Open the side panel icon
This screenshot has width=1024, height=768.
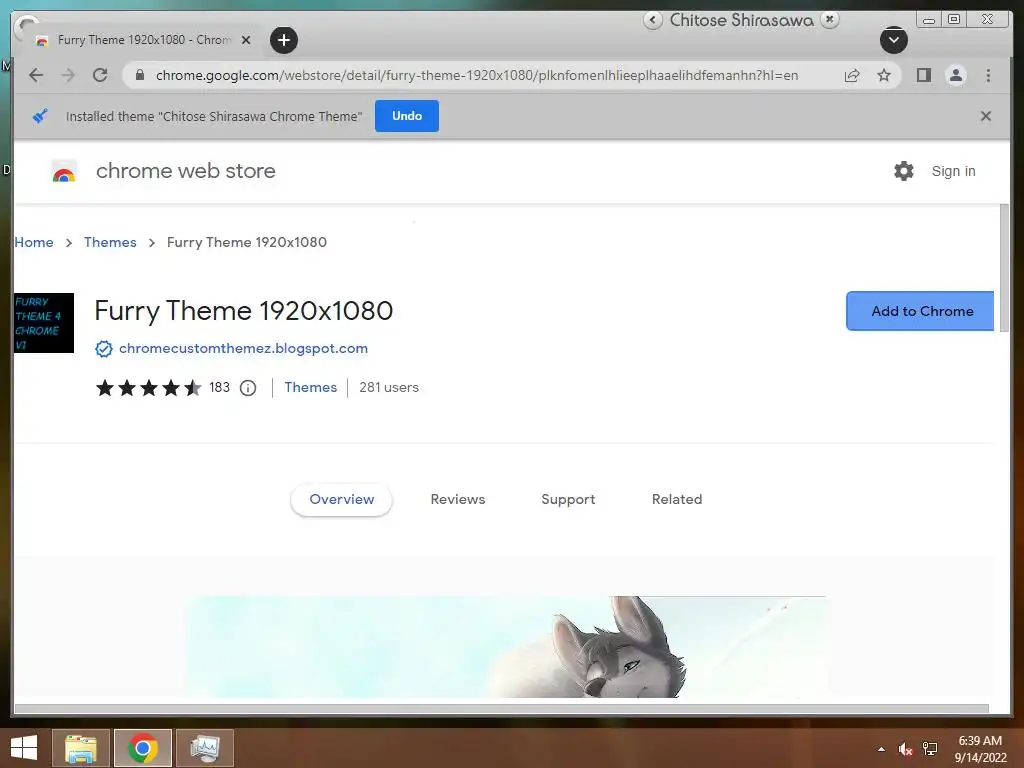[923, 75]
